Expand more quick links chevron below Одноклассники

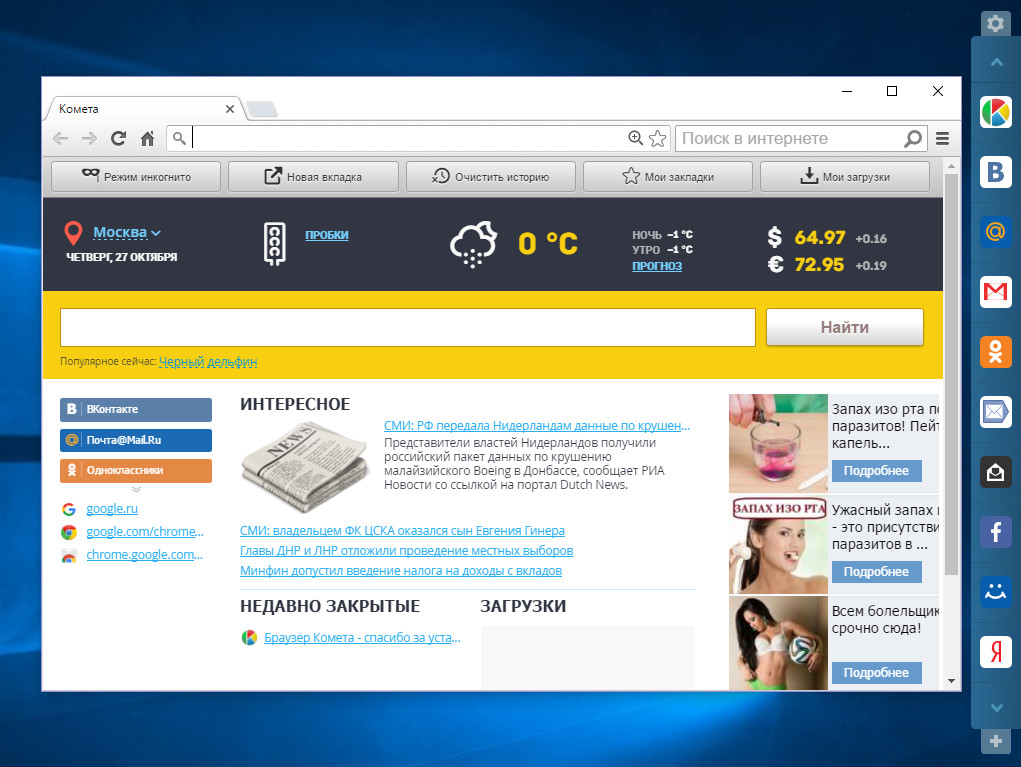(x=136, y=489)
